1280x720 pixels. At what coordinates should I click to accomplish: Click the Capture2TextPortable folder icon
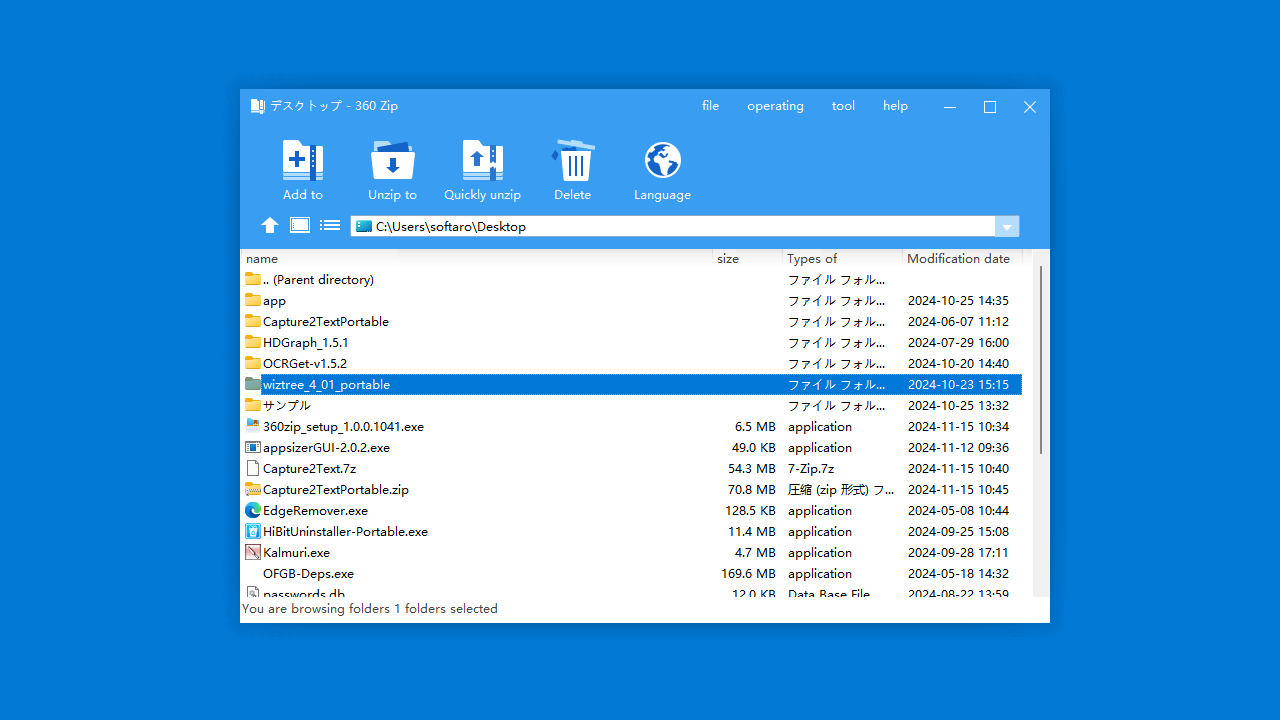[x=253, y=321]
